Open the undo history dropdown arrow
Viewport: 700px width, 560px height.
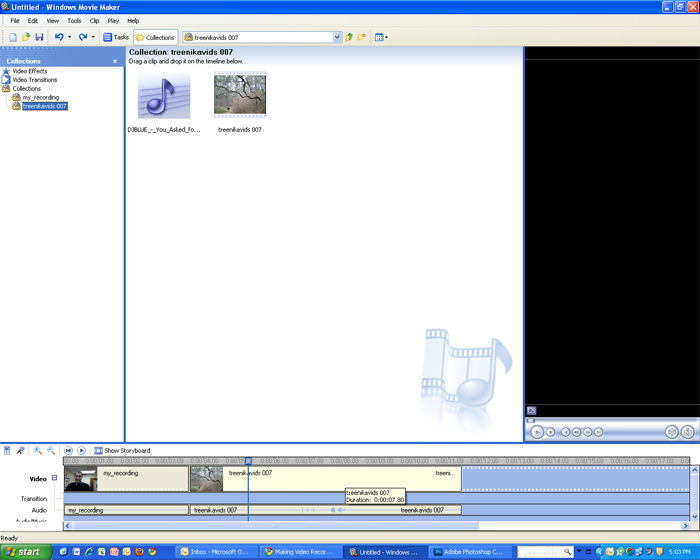[70, 38]
